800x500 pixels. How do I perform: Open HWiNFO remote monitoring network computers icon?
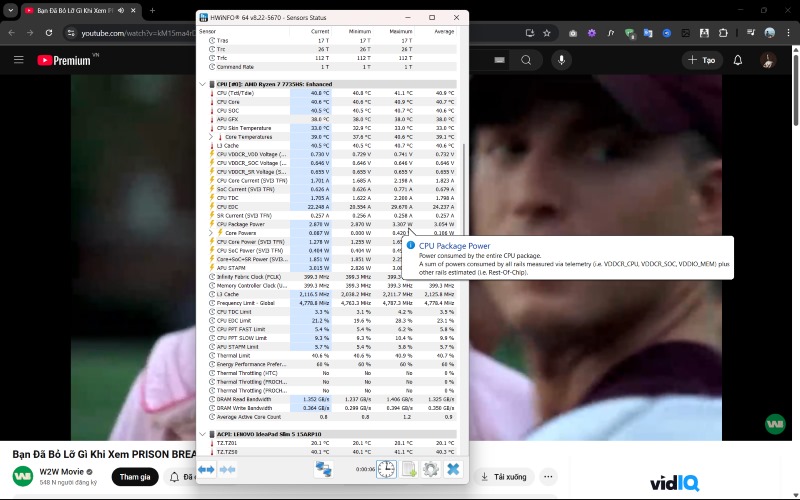point(323,469)
